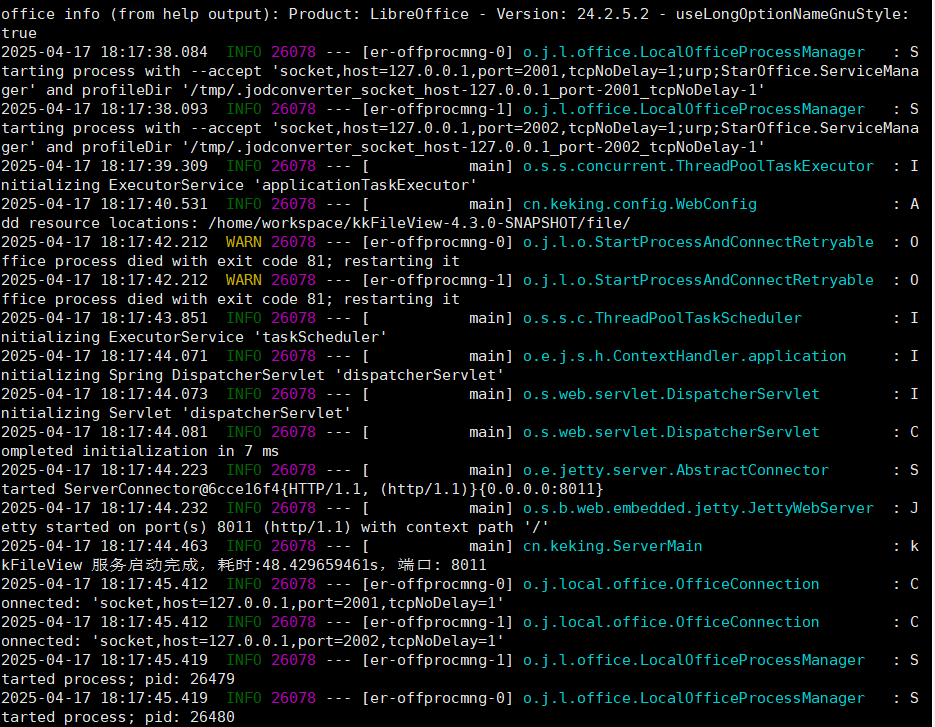
Task: Select class name o.s.b.web.embedded.jetty.JettyWebServer
Action: pos(698,508)
